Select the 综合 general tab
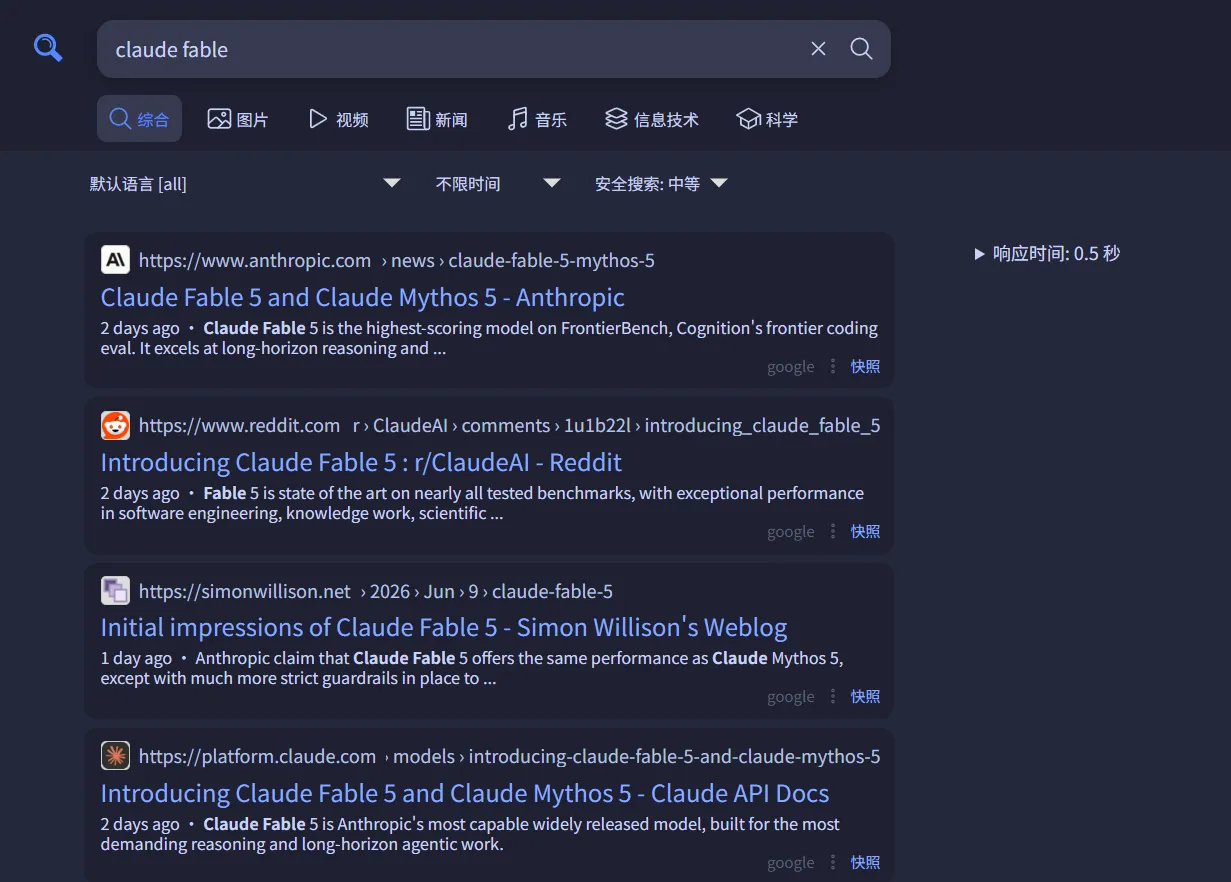The image size is (1231, 882). 139,119
